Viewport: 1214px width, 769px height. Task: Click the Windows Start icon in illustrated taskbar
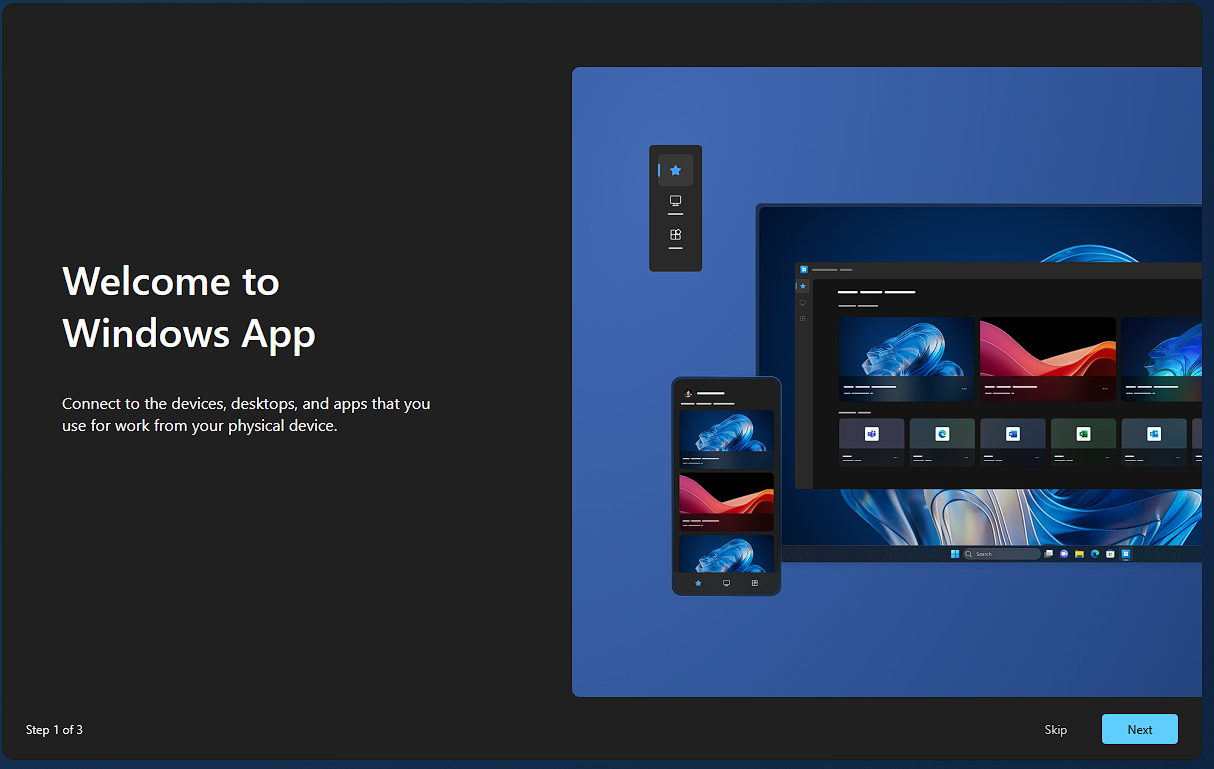pyautogui.click(x=955, y=553)
